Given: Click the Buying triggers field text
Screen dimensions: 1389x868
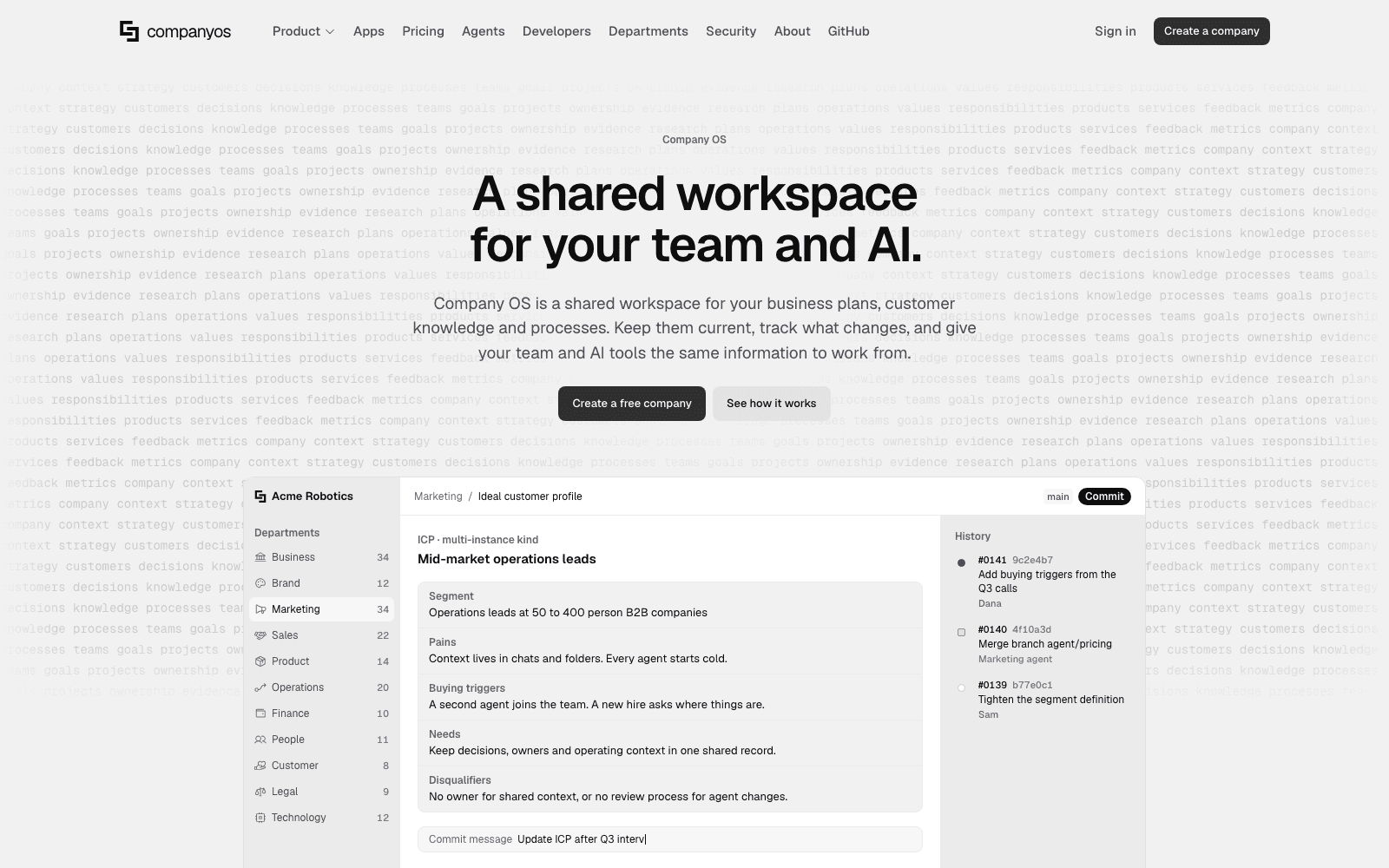Looking at the screenshot, I should [596, 705].
